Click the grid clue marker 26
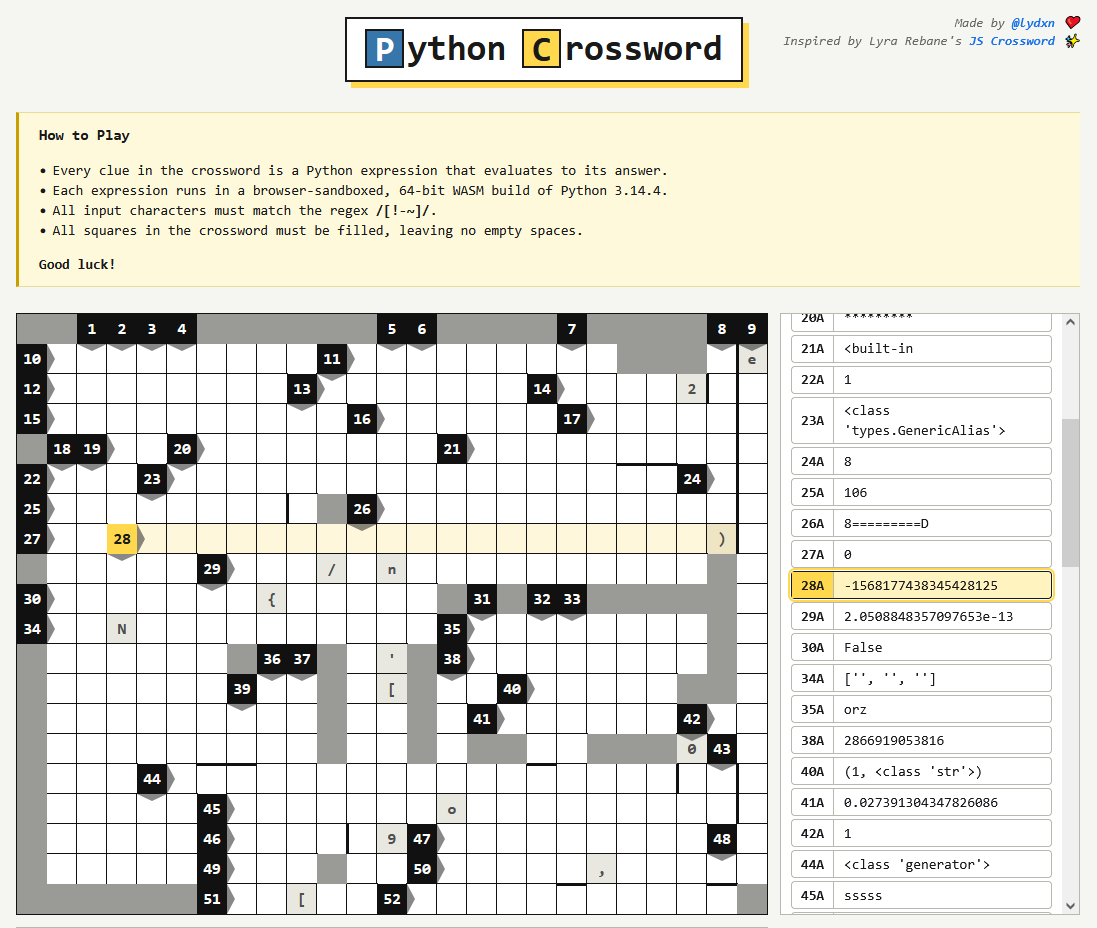 click(362, 509)
